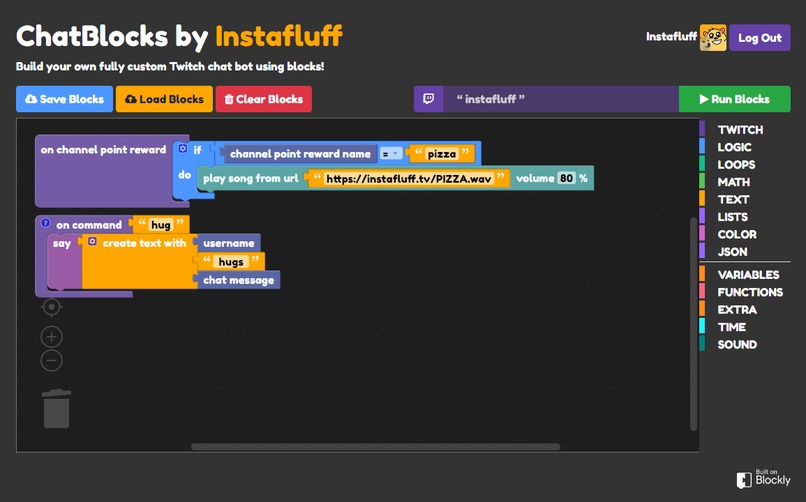The width and height of the screenshot is (806, 502).
Task: Open the JSON block category
Action: pos(732,252)
